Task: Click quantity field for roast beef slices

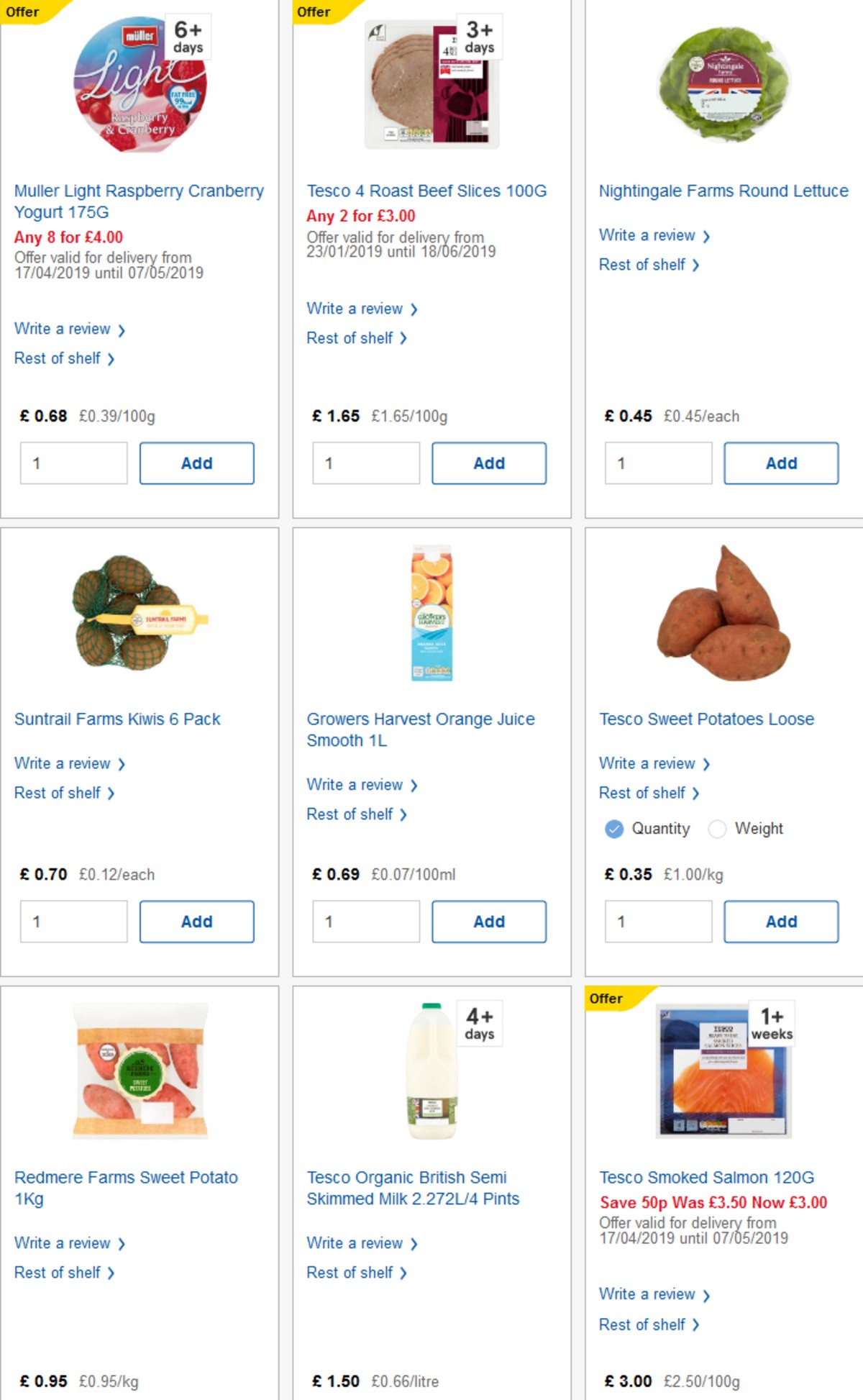Action: pos(365,463)
